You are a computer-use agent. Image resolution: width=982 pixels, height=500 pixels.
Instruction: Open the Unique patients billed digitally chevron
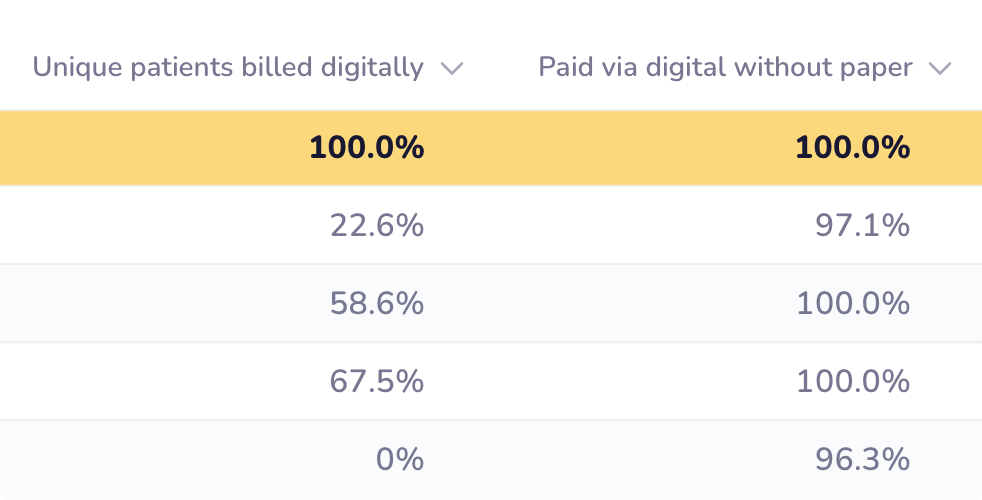[x=452, y=68]
